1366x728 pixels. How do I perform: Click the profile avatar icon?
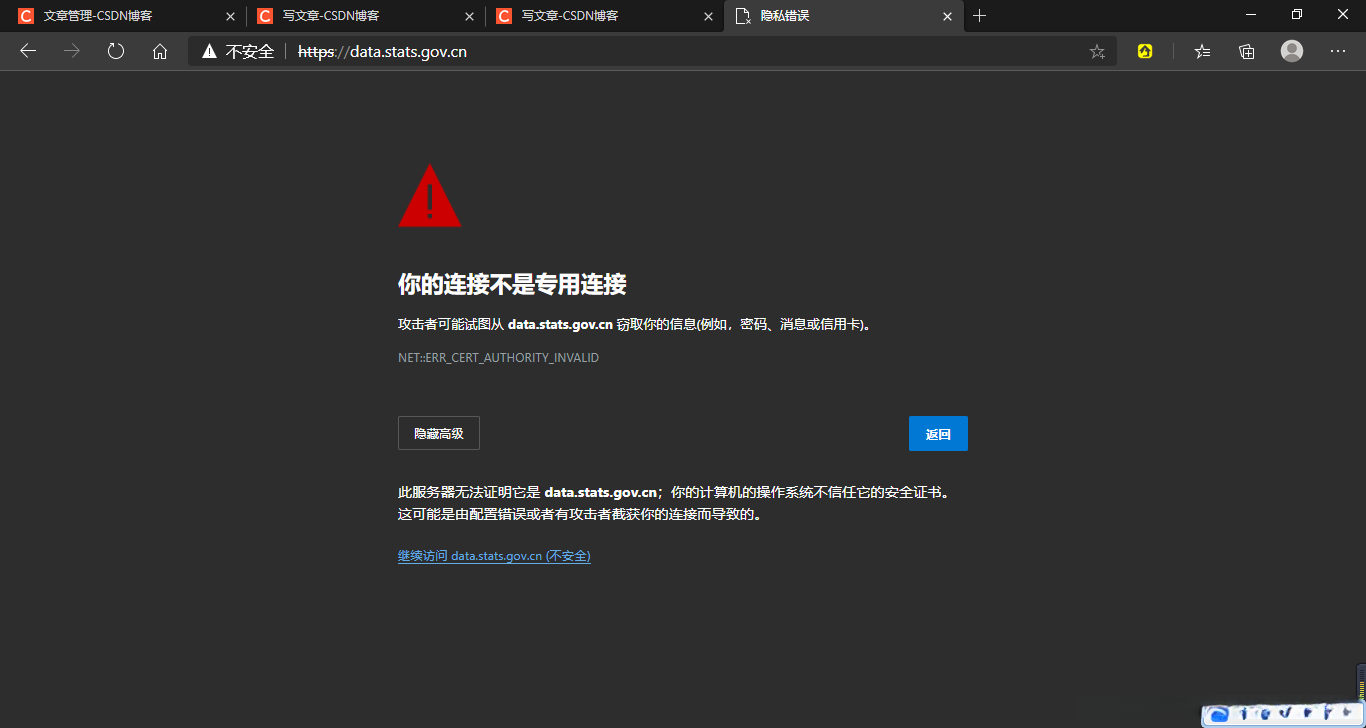coord(1291,51)
